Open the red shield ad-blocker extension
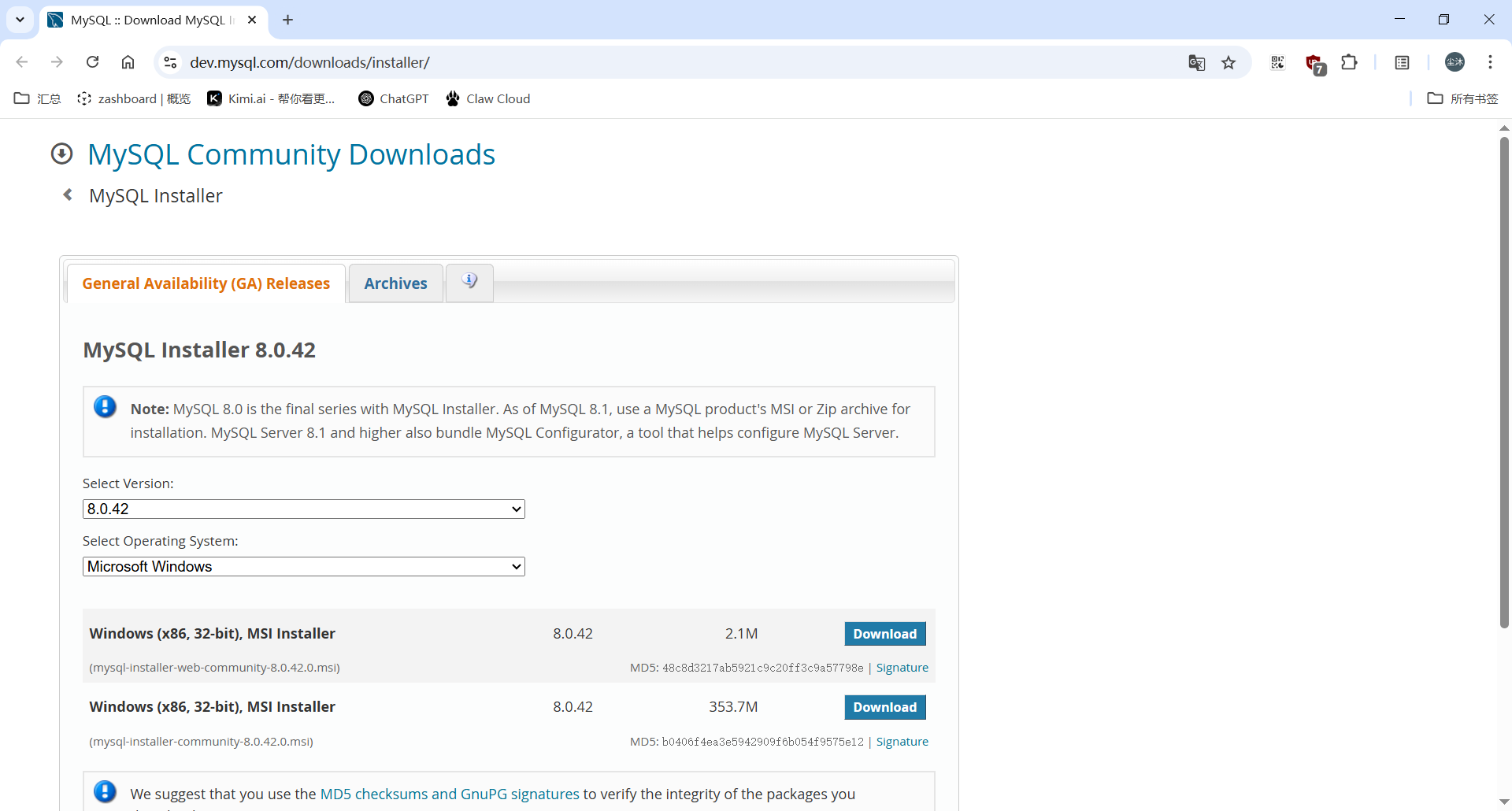 (x=1314, y=64)
